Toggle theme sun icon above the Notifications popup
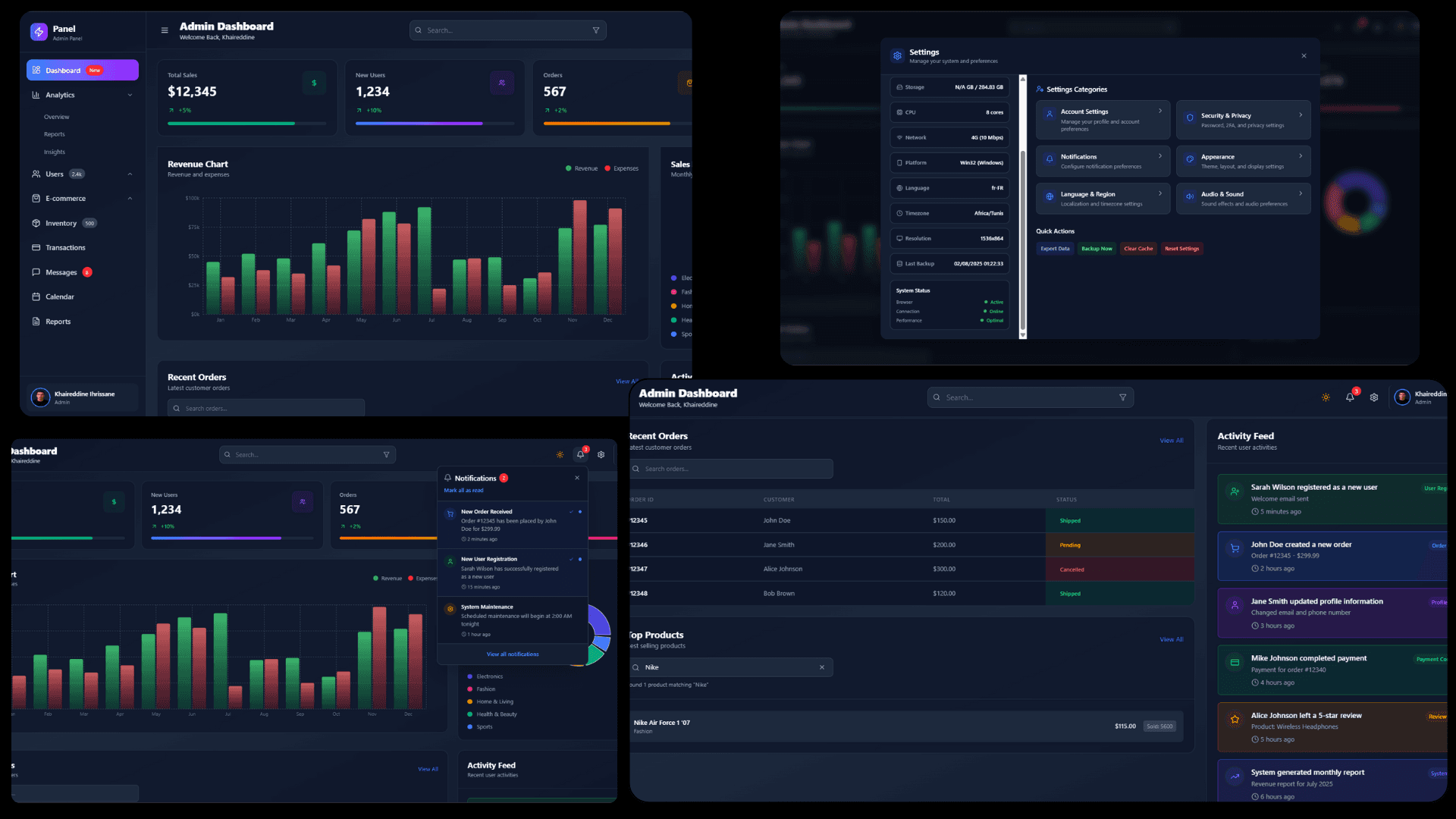This screenshot has height=819, width=1456. coord(560,455)
